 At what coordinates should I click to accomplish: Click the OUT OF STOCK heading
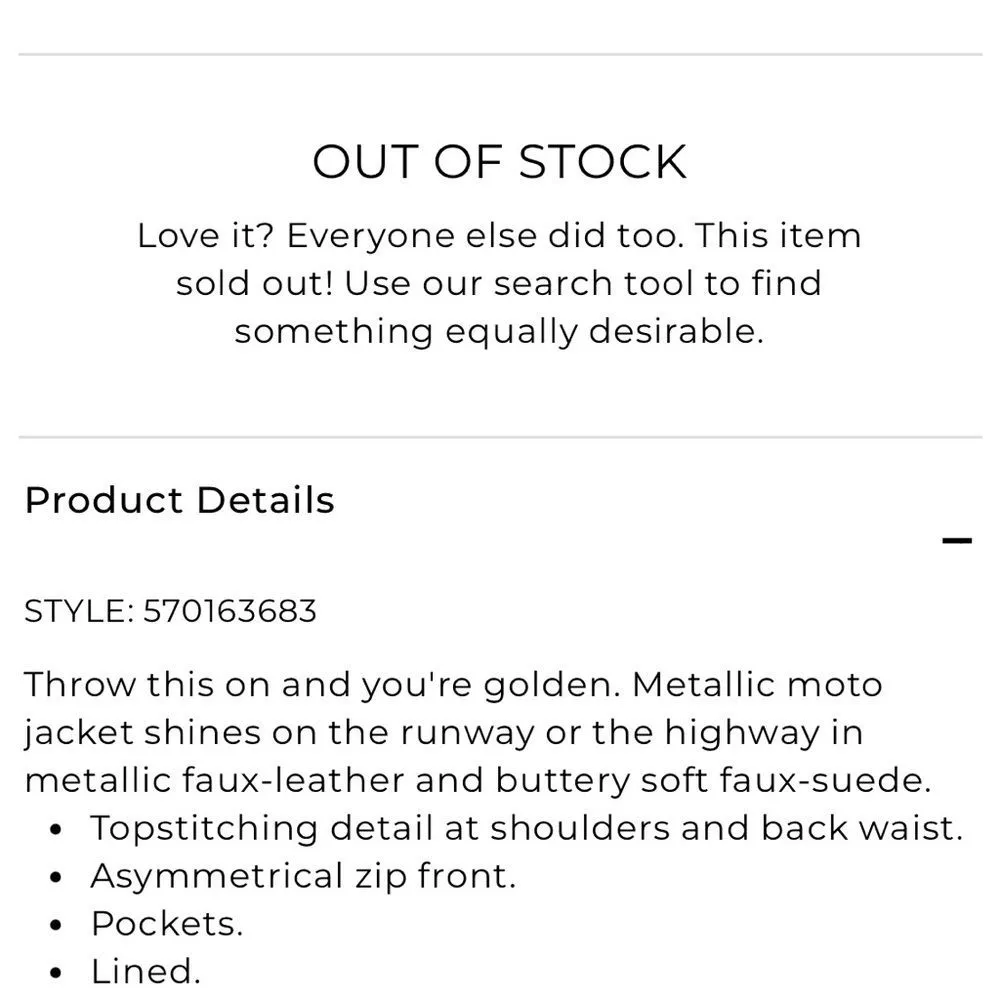click(499, 162)
